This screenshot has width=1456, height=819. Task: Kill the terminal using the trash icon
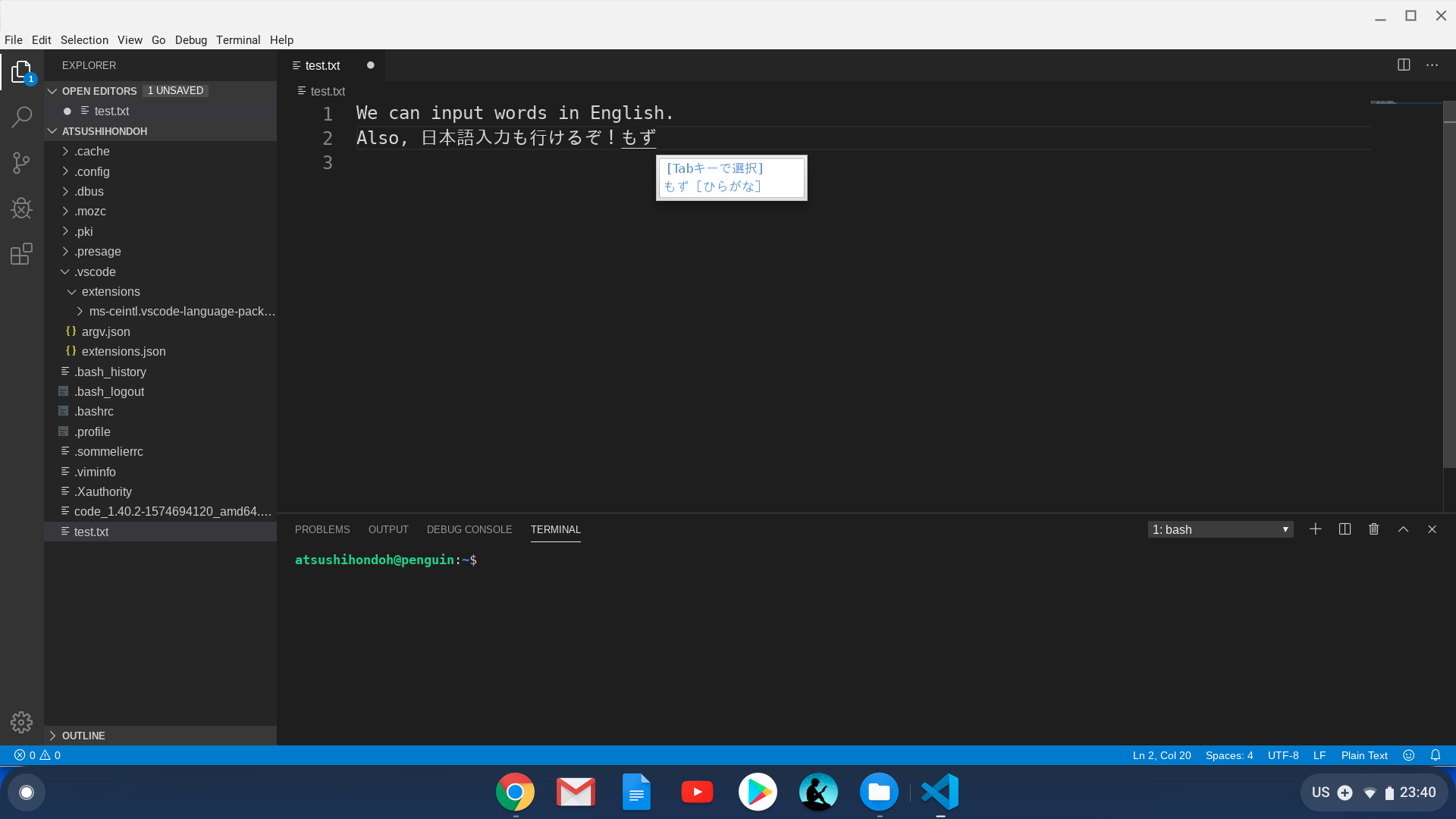click(1374, 529)
